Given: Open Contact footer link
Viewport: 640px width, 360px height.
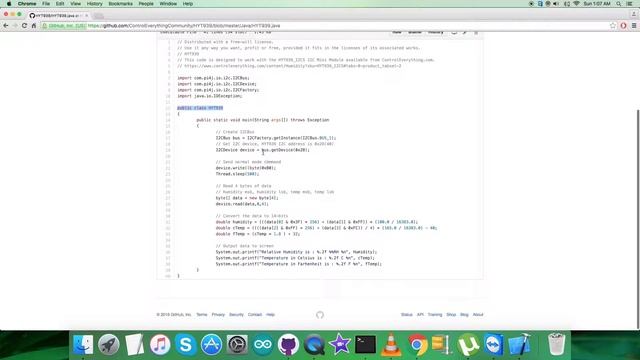Looking at the screenshot, I should pos(255,315).
